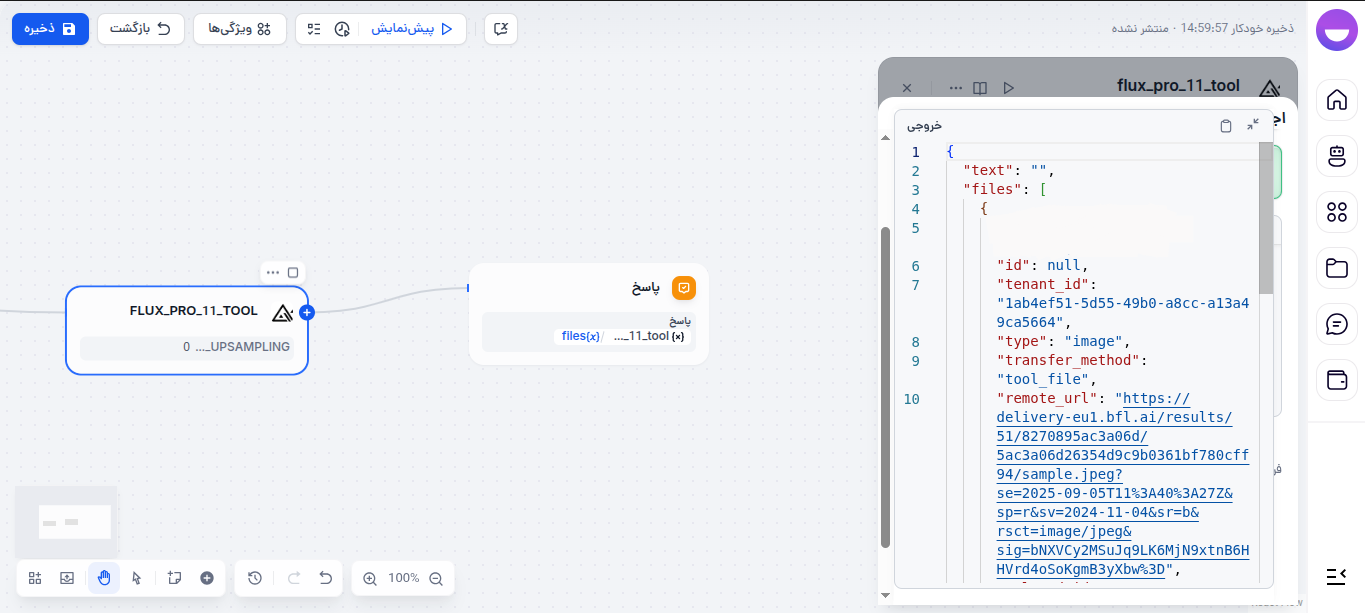The height and width of the screenshot is (613, 1365).
Task: Switch to the pointer selection tool
Action: [x=137, y=578]
